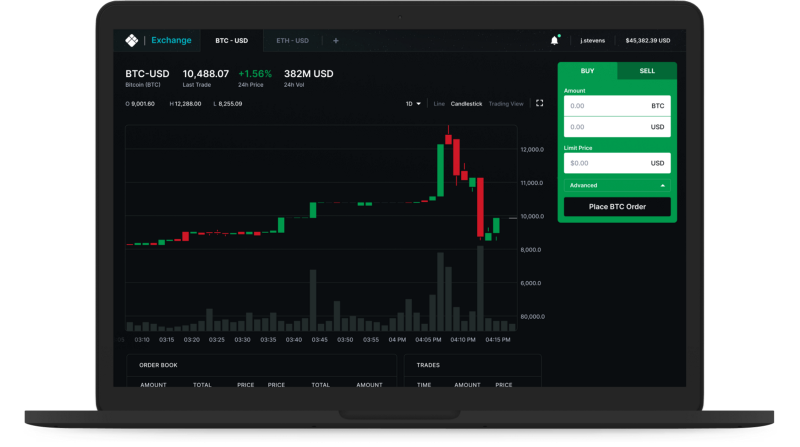Open the notifications bell icon
The height and width of the screenshot is (447, 800).
(554, 41)
